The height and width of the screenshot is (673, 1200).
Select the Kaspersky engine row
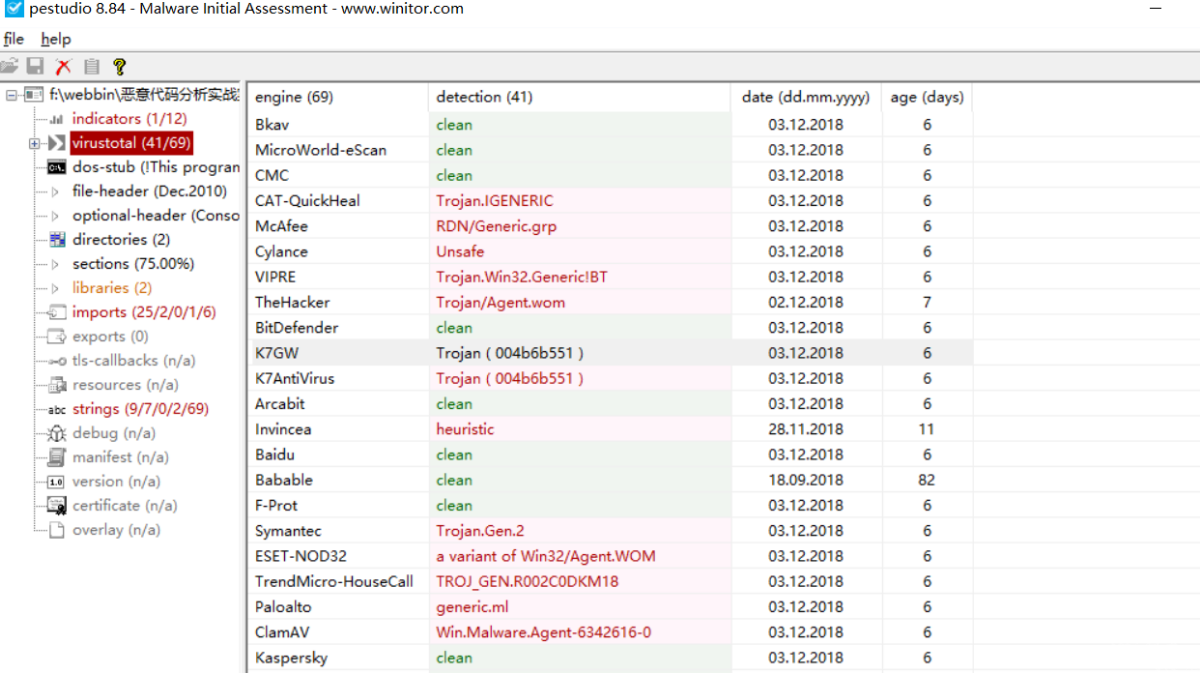[610, 658]
